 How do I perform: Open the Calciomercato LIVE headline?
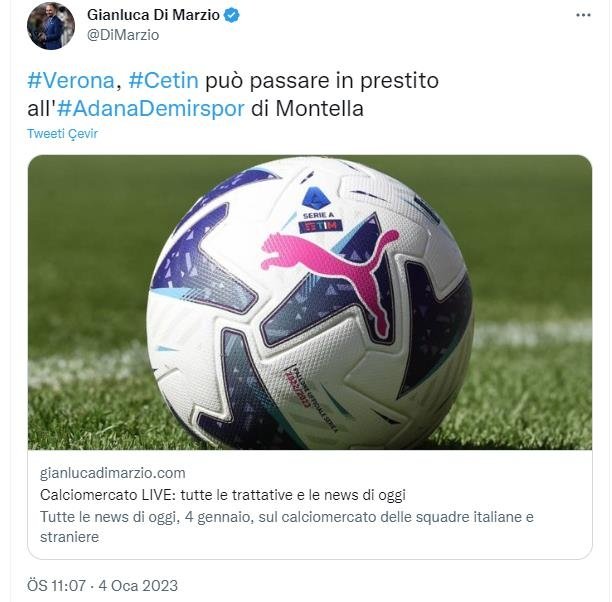[x=222, y=495]
